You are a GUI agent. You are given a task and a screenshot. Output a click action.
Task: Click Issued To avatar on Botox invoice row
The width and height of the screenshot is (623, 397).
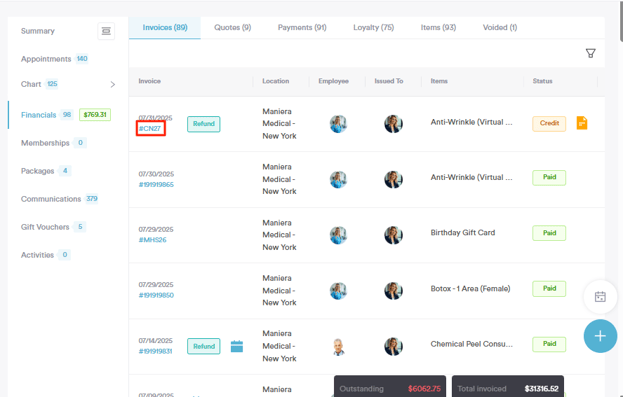(x=393, y=290)
